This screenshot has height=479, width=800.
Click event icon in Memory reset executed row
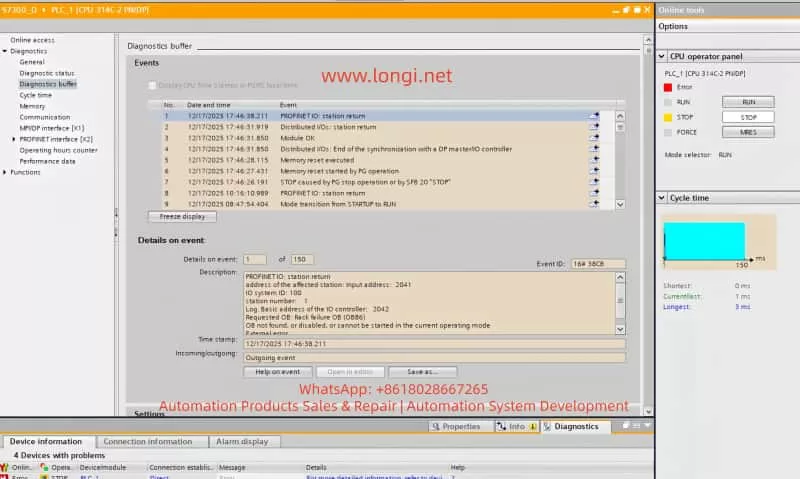coord(594,160)
